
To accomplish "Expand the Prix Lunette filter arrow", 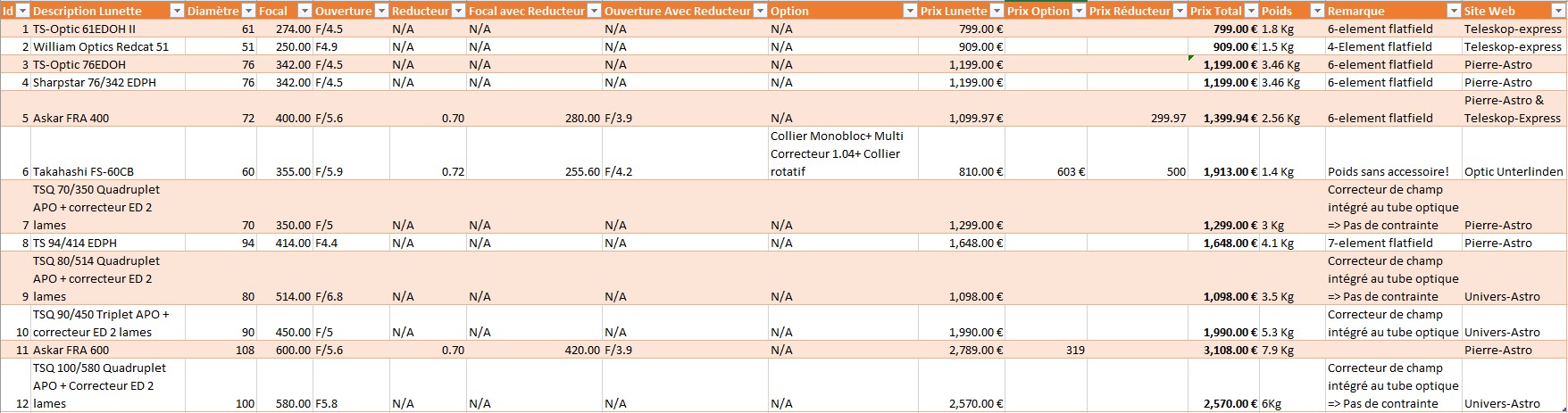I will point(997,11).
